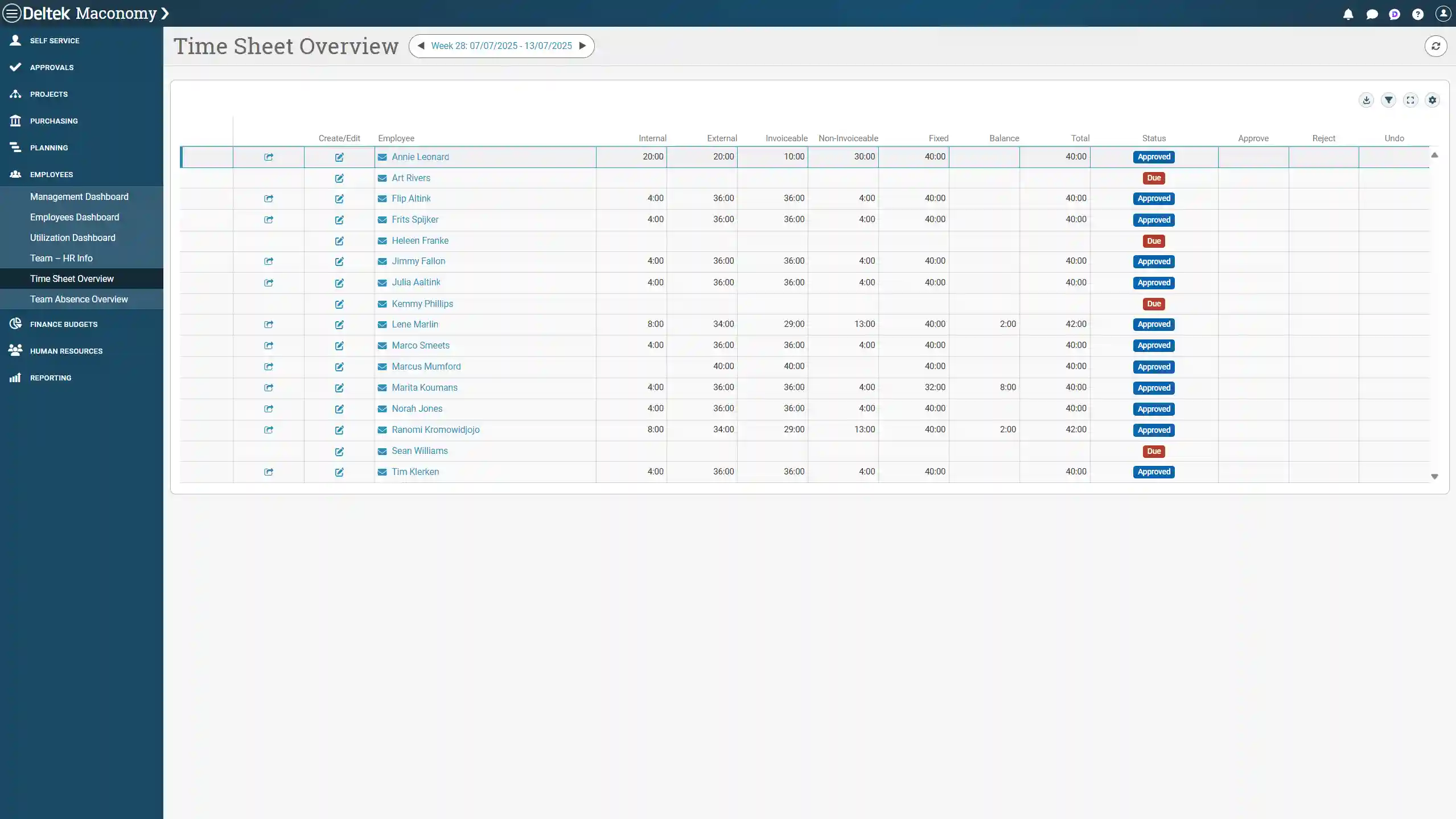Viewport: 1456px width, 819px height.
Task: Click the table export download icon
Action: 1366,100
